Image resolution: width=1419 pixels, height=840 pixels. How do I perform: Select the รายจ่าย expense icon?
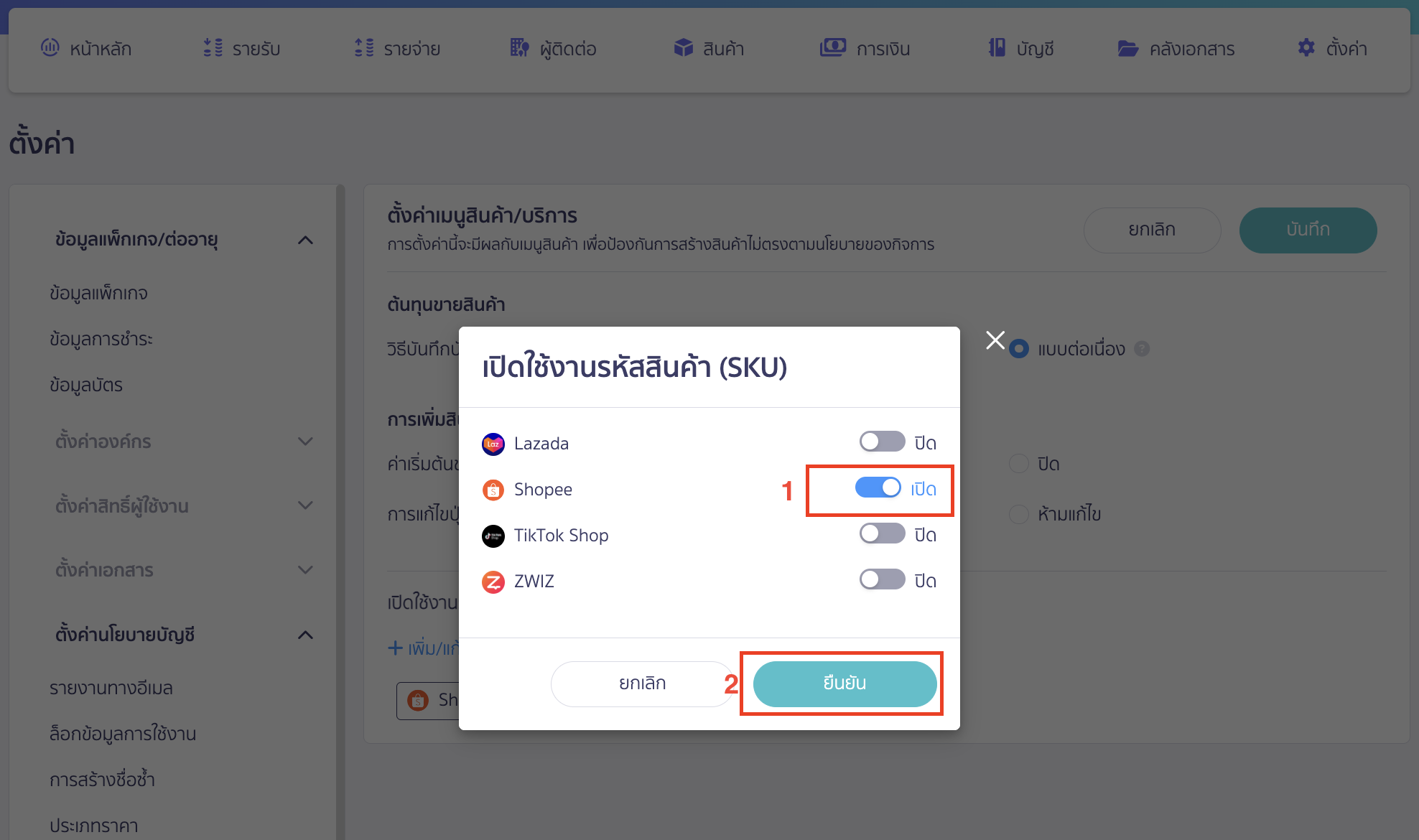363,48
